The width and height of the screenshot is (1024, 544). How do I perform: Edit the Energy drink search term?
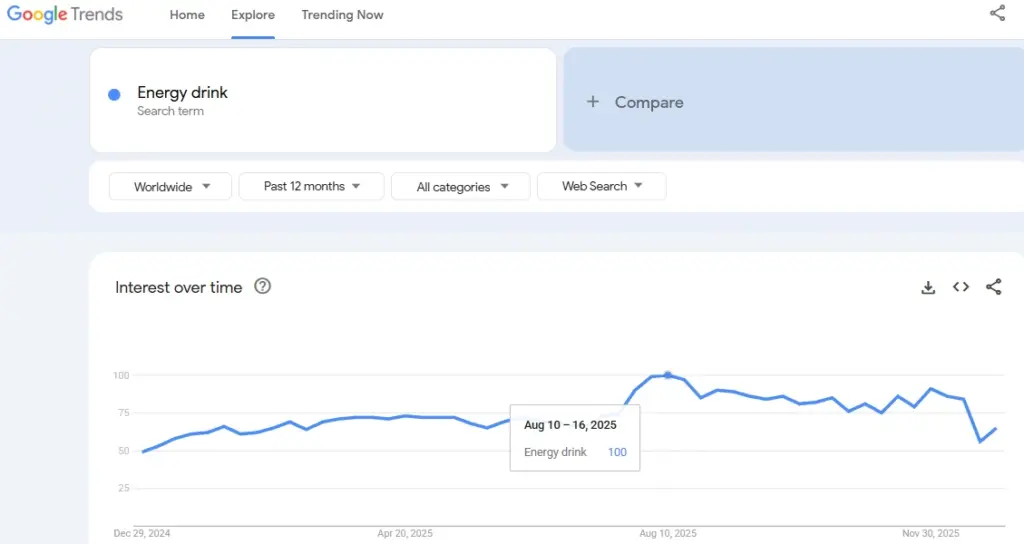[x=323, y=100]
